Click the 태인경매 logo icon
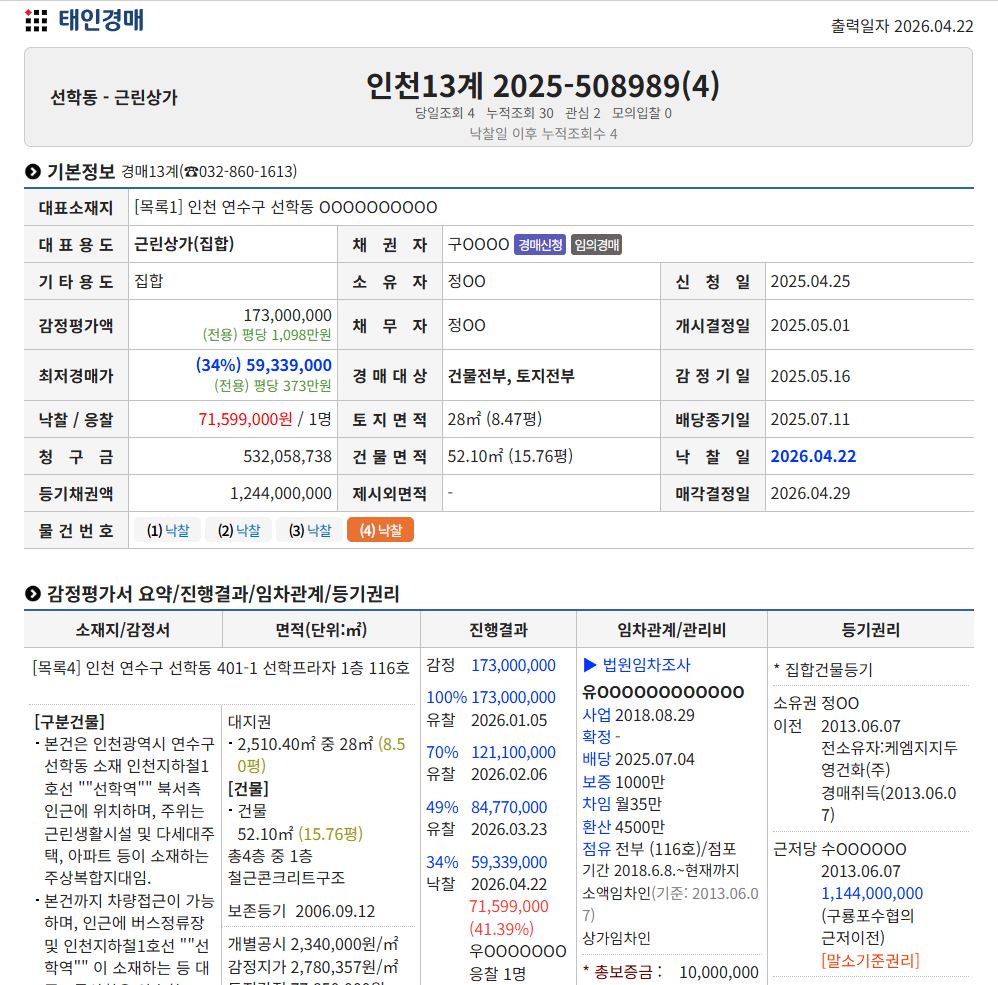The image size is (998, 985). point(36,21)
